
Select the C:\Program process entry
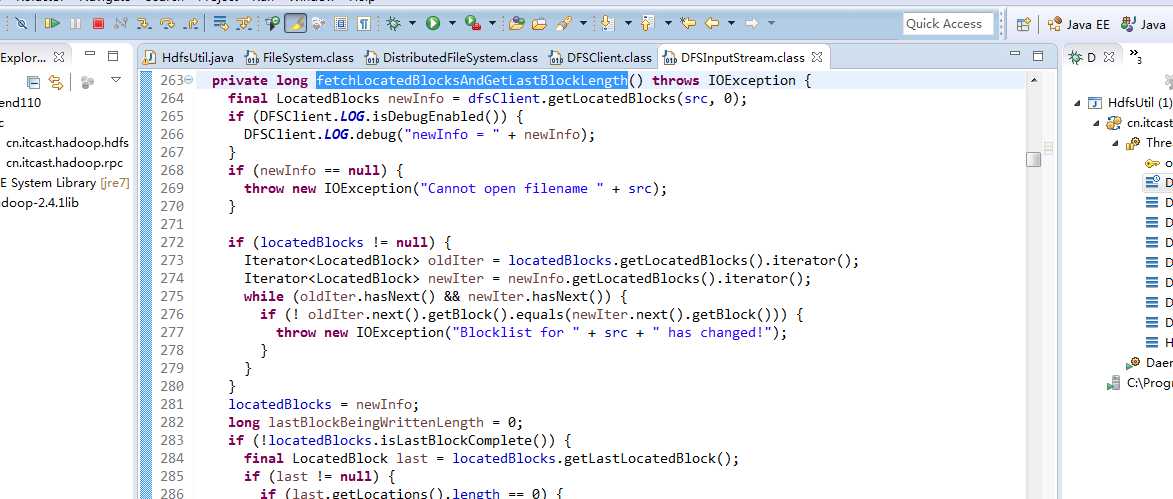[1141, 383]
